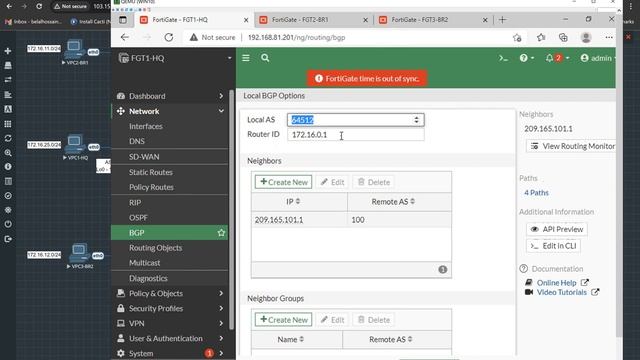Open Online Help link
The width and height of the screenshot is (640, 360).
[556, 282]
